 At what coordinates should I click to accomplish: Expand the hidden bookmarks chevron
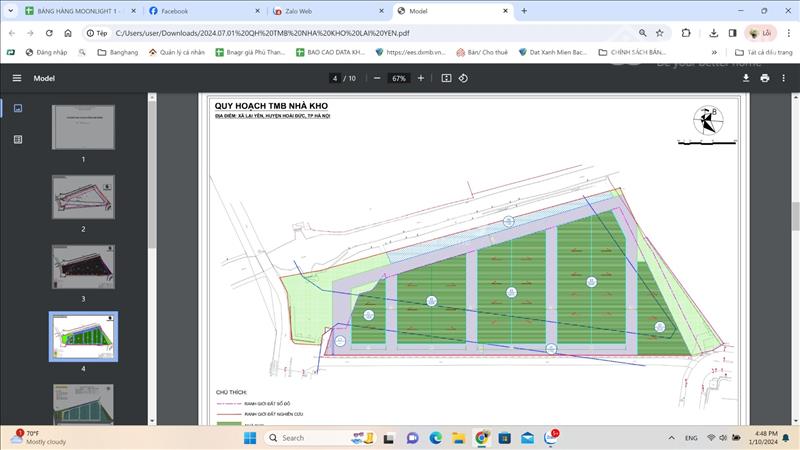[x=714, y=52]
